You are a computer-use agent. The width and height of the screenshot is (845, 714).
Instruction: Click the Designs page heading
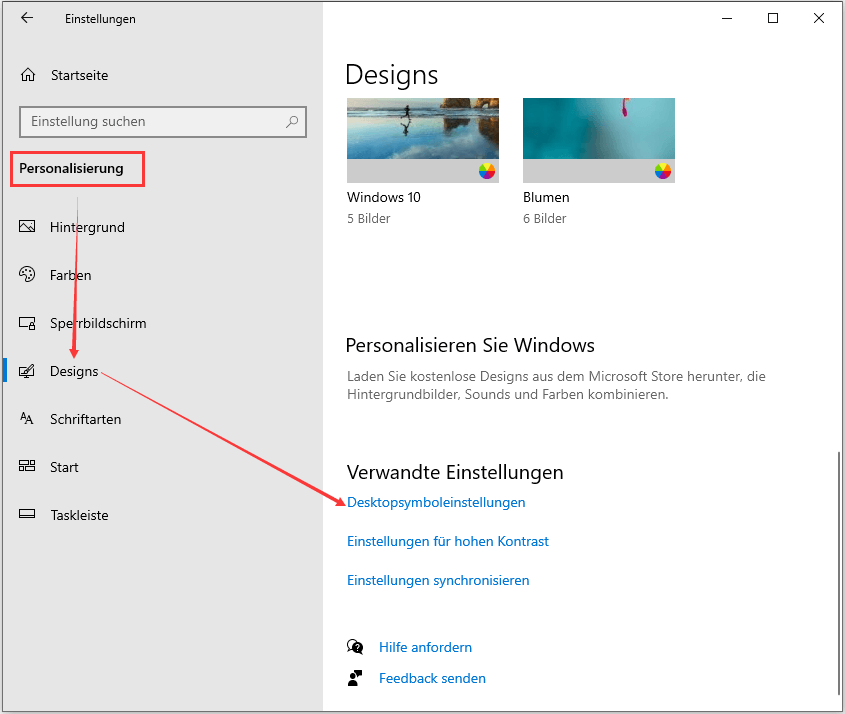coord(392,74)
